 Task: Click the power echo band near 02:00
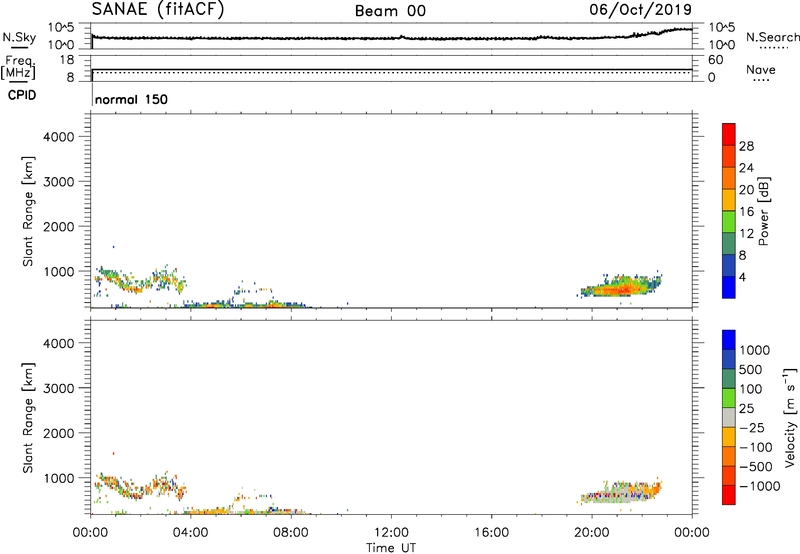tap(134, 287)
